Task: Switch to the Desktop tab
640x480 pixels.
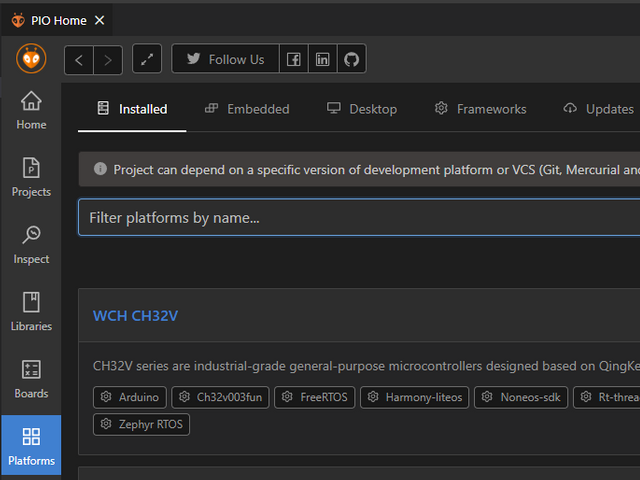Action: 362,109
